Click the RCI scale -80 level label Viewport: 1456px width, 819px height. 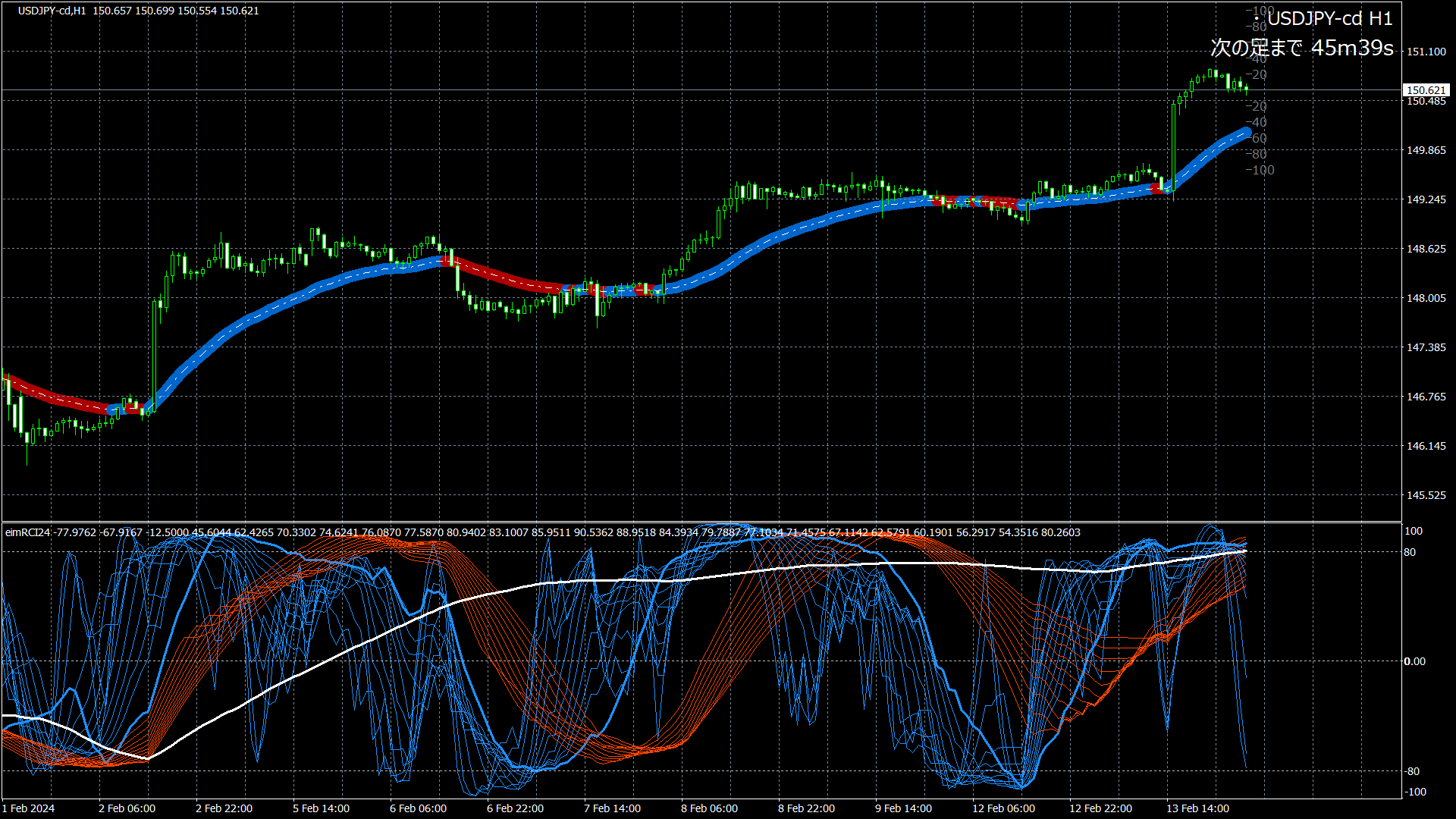[x=1411, y=771]
